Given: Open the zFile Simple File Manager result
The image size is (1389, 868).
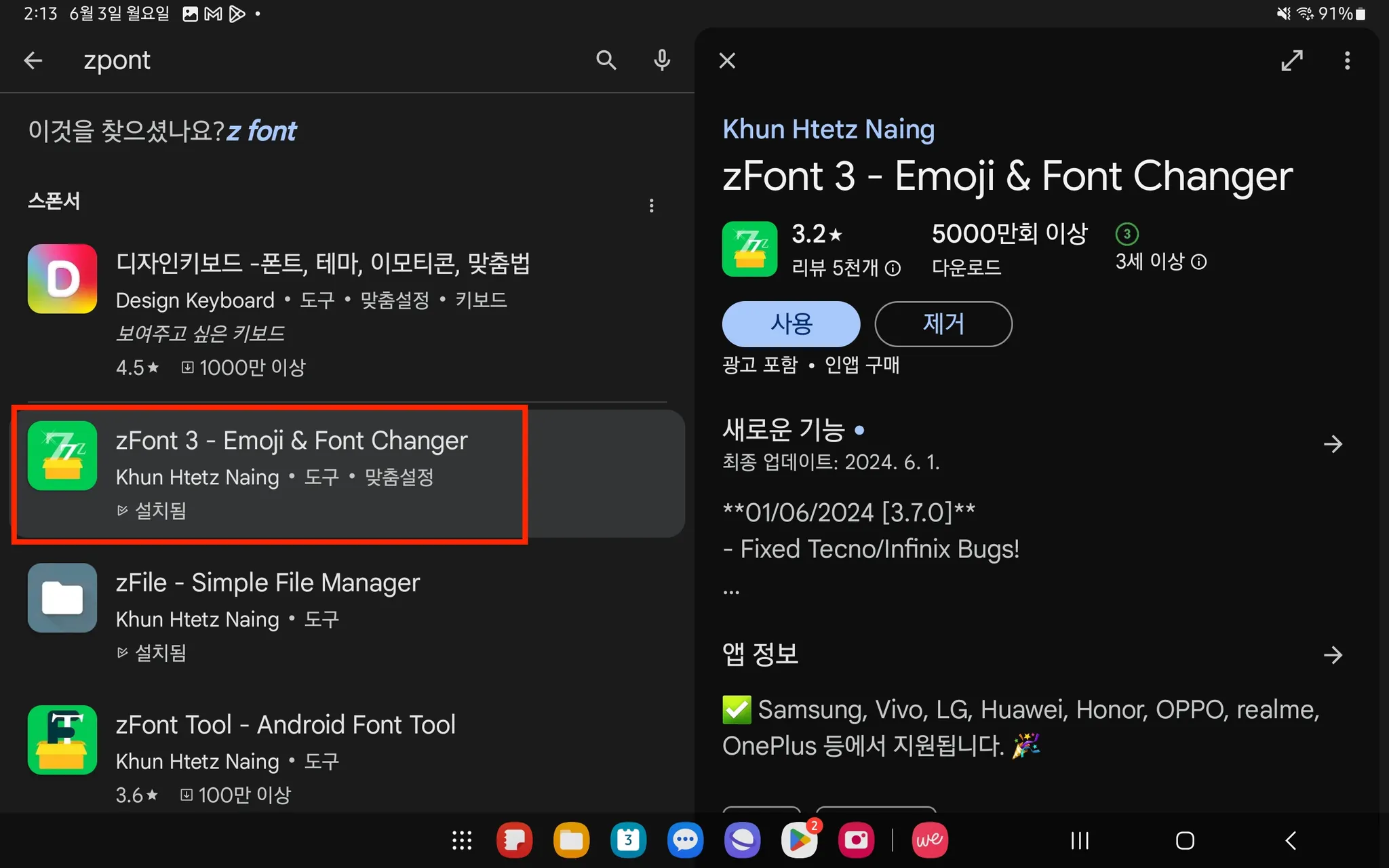Looking at the screenshot, I should coord(267,583).
